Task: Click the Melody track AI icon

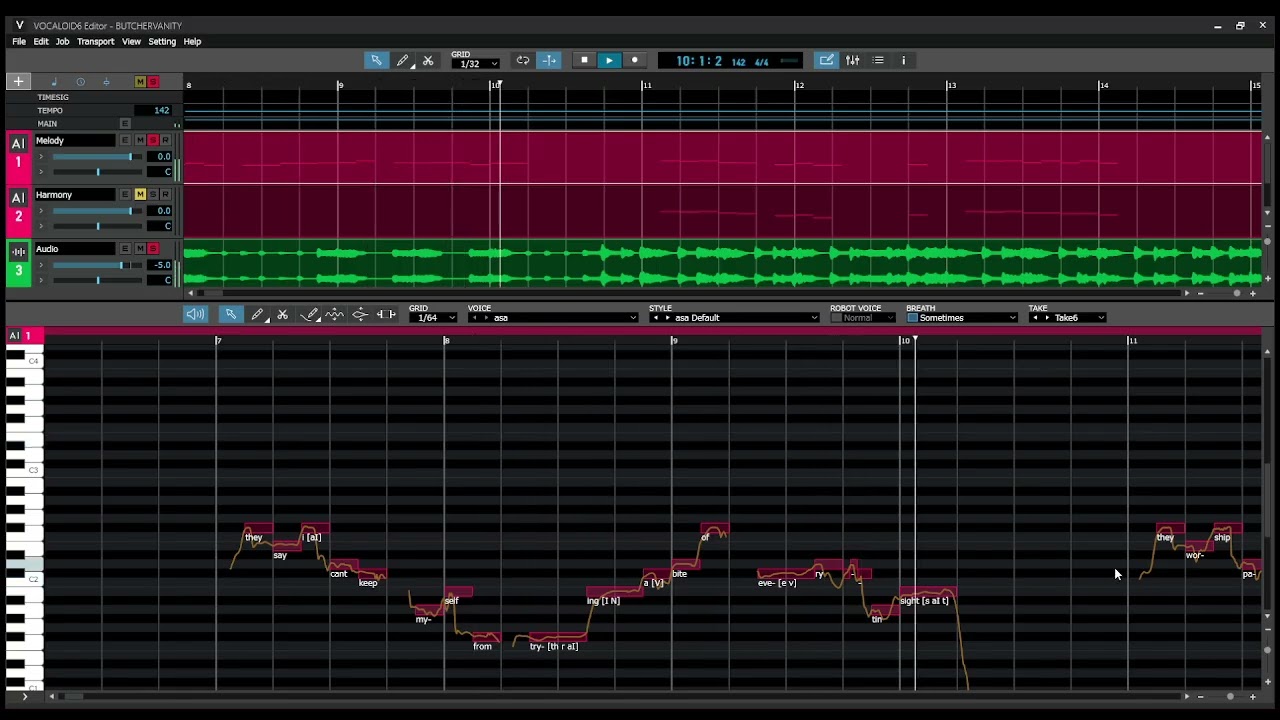Action: pos(18,144)
